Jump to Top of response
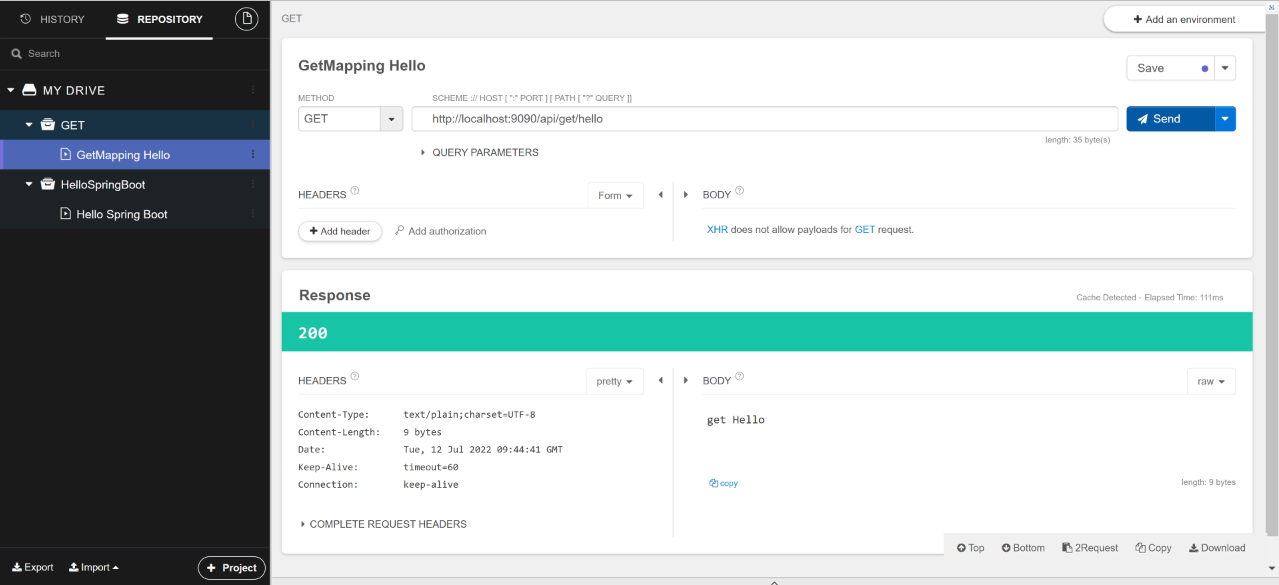The height and width of the screenshot is (585, 1279). click(x=971, y=548)
